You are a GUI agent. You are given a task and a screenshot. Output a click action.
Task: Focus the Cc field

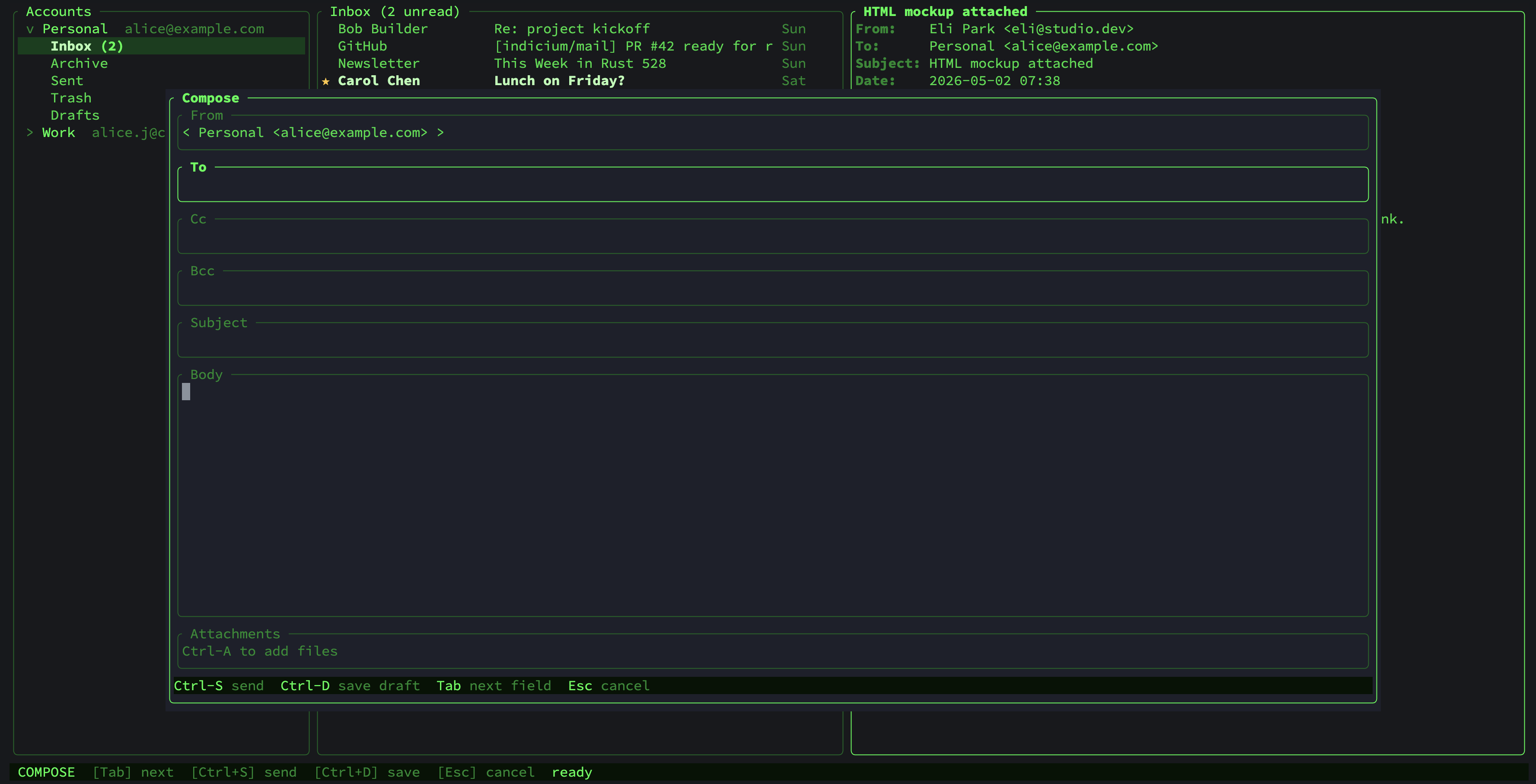coord(773,237)
